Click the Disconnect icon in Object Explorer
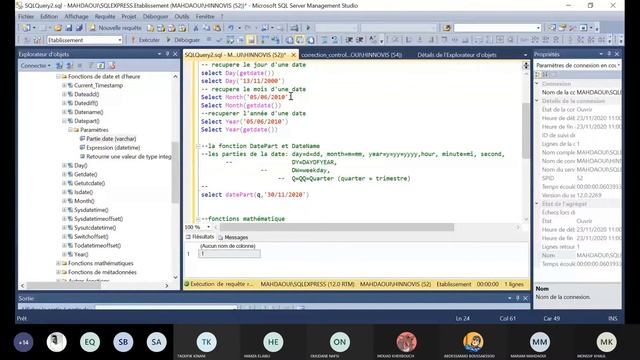 [70, 65]
